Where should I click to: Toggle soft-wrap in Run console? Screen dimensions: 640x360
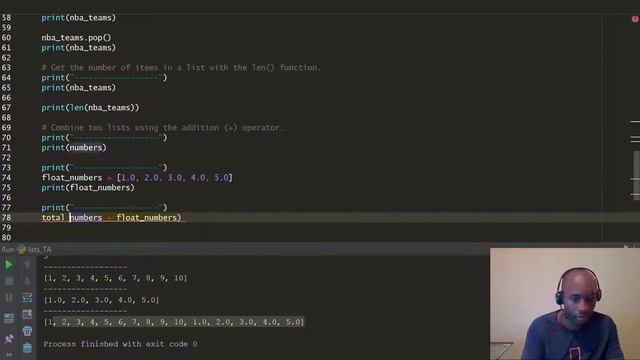tap(27, 298)
